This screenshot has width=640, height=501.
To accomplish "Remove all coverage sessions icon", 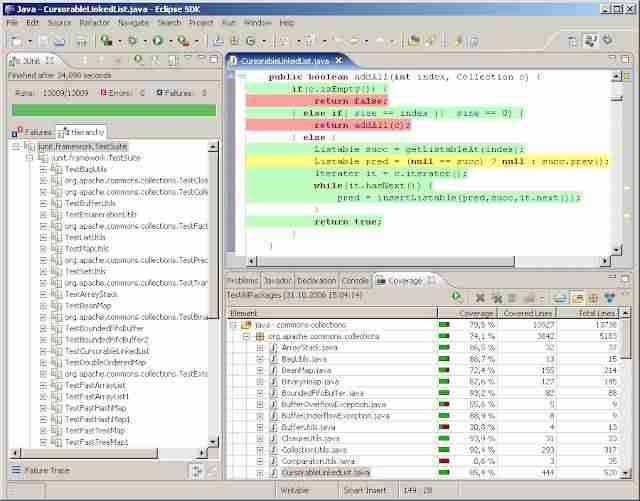I will click(498, 299).
